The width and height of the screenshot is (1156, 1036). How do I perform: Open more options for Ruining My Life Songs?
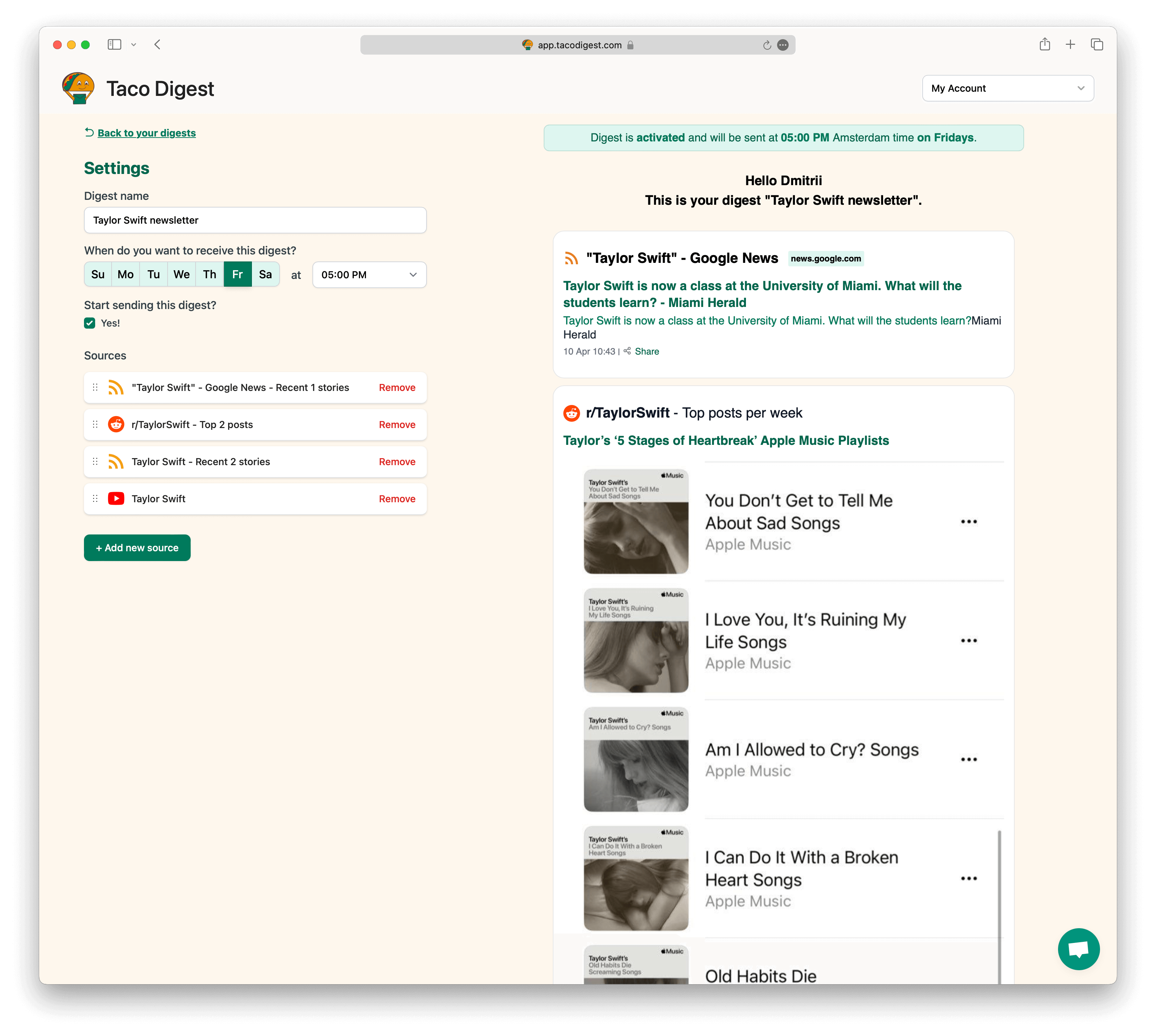(x=968, y=641)
